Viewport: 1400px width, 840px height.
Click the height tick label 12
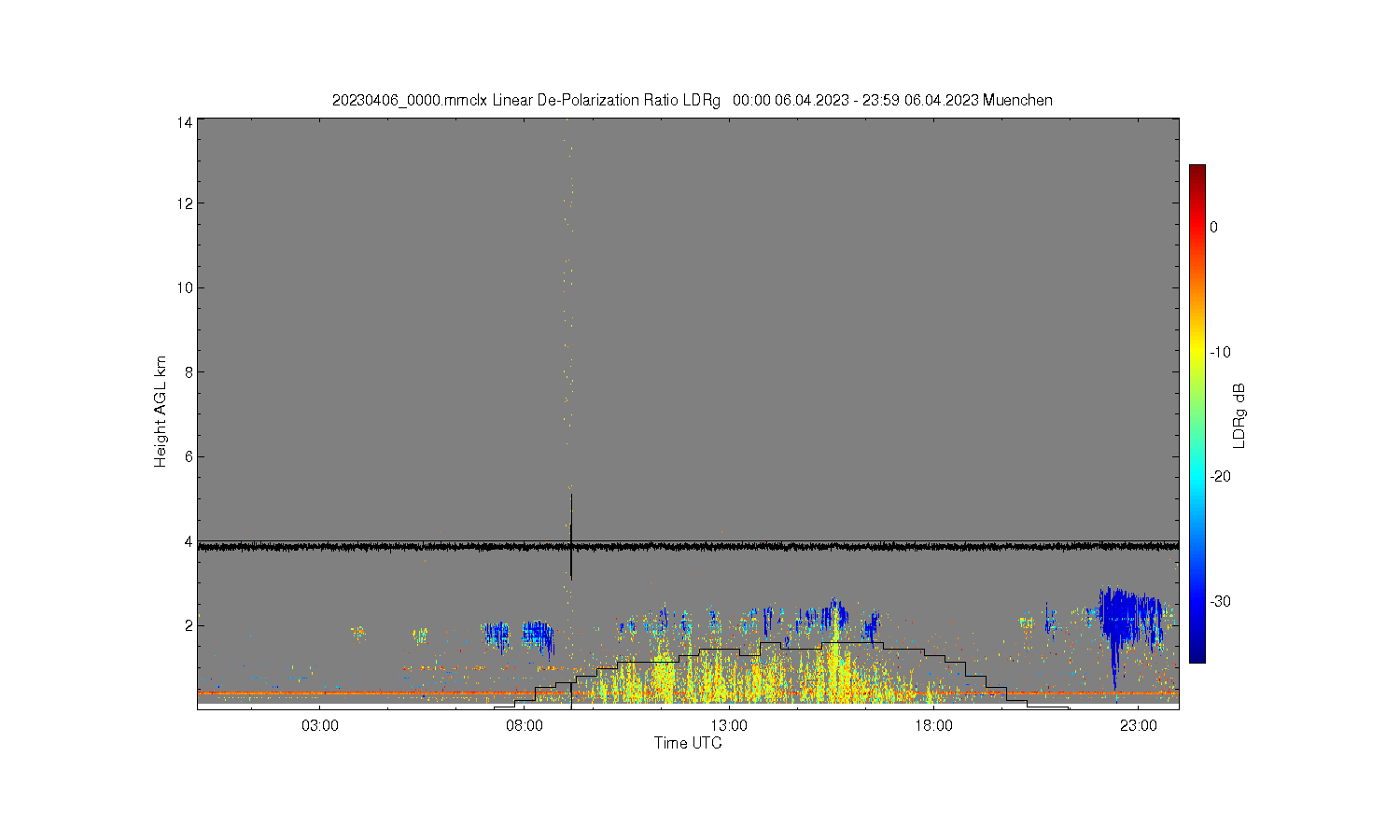coord(186,203)
